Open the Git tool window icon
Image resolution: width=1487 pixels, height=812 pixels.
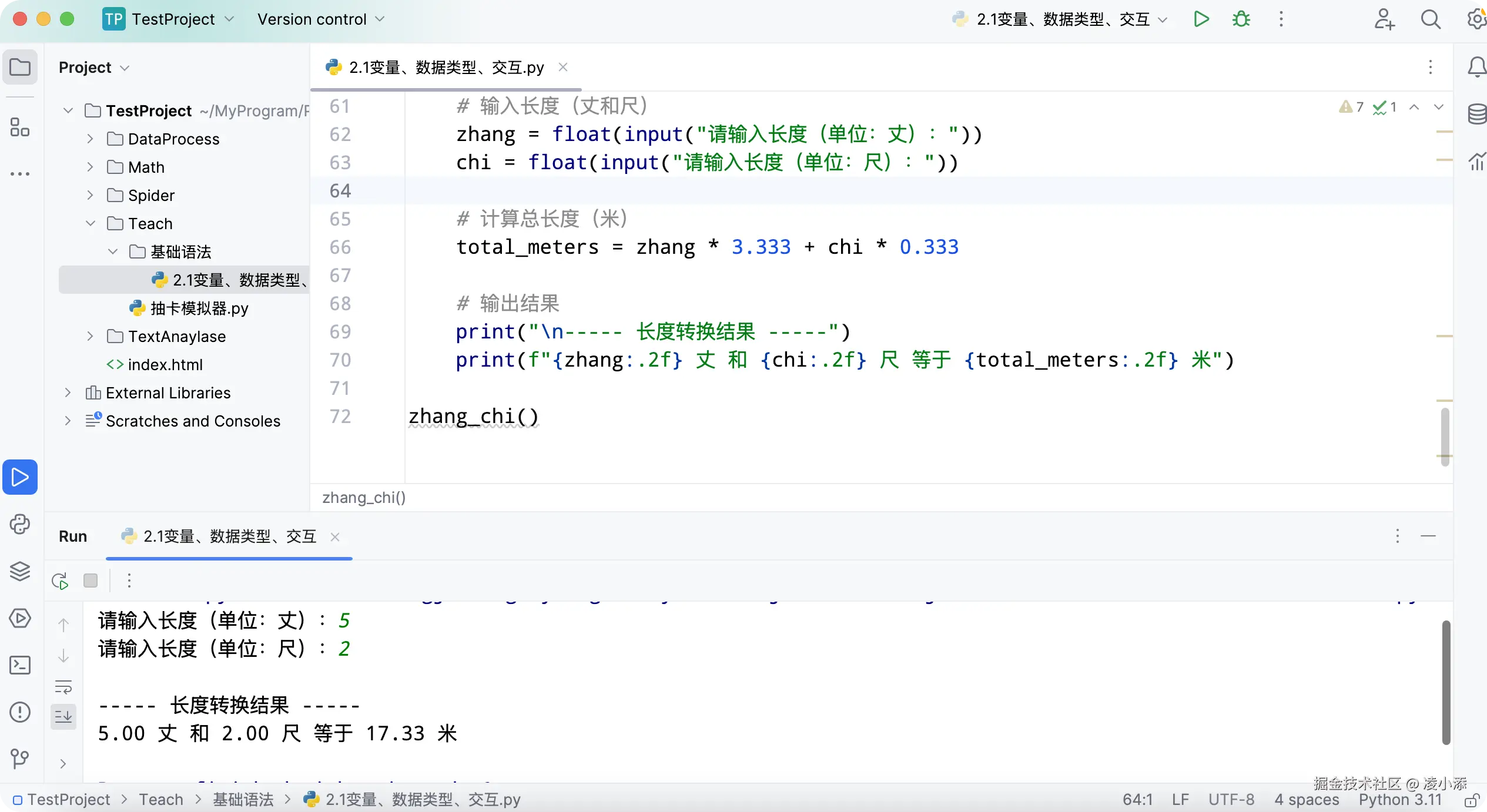click(x=20, y=759)
